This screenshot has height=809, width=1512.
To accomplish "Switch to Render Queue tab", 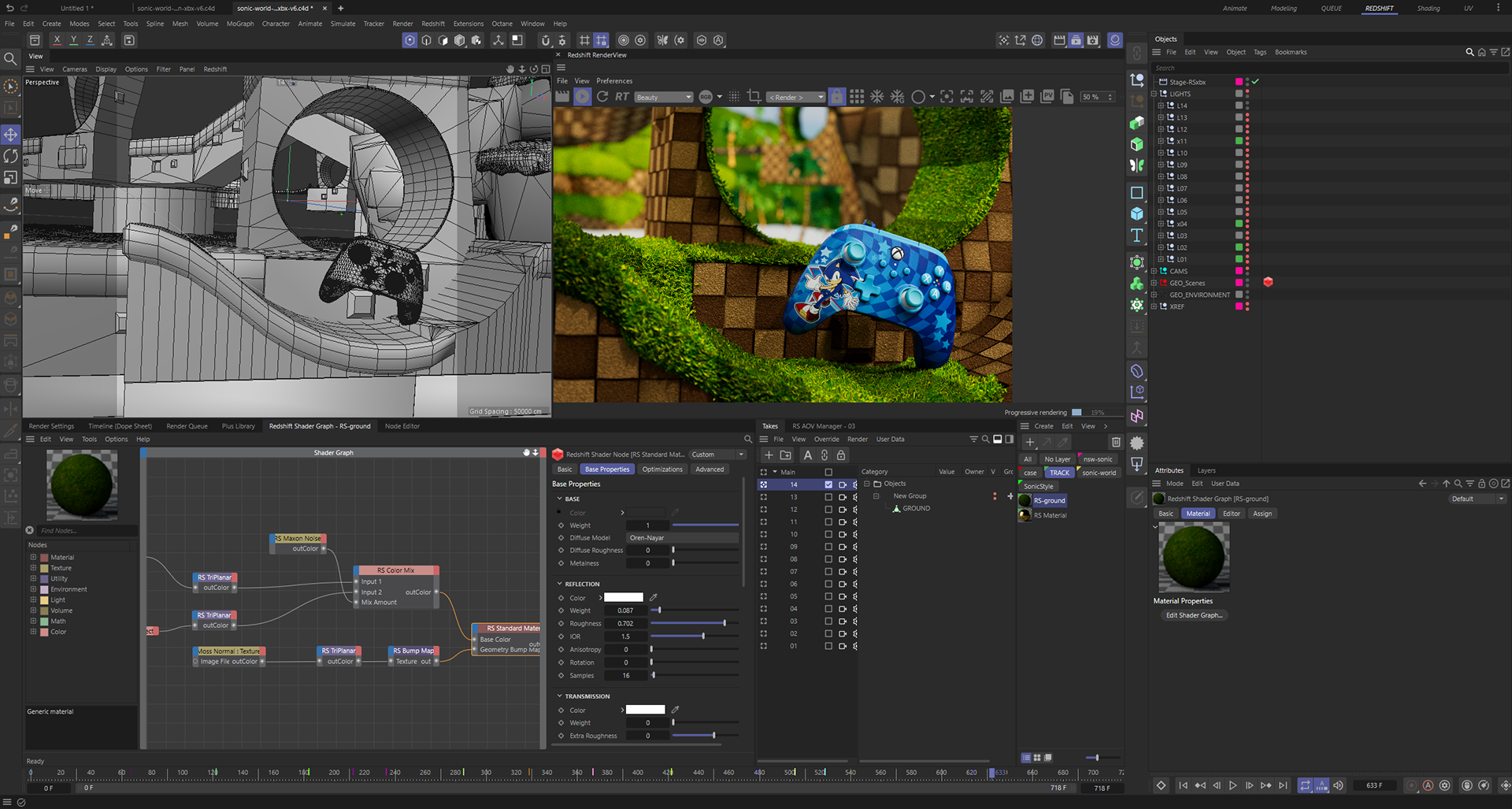I will pos(187,426).
